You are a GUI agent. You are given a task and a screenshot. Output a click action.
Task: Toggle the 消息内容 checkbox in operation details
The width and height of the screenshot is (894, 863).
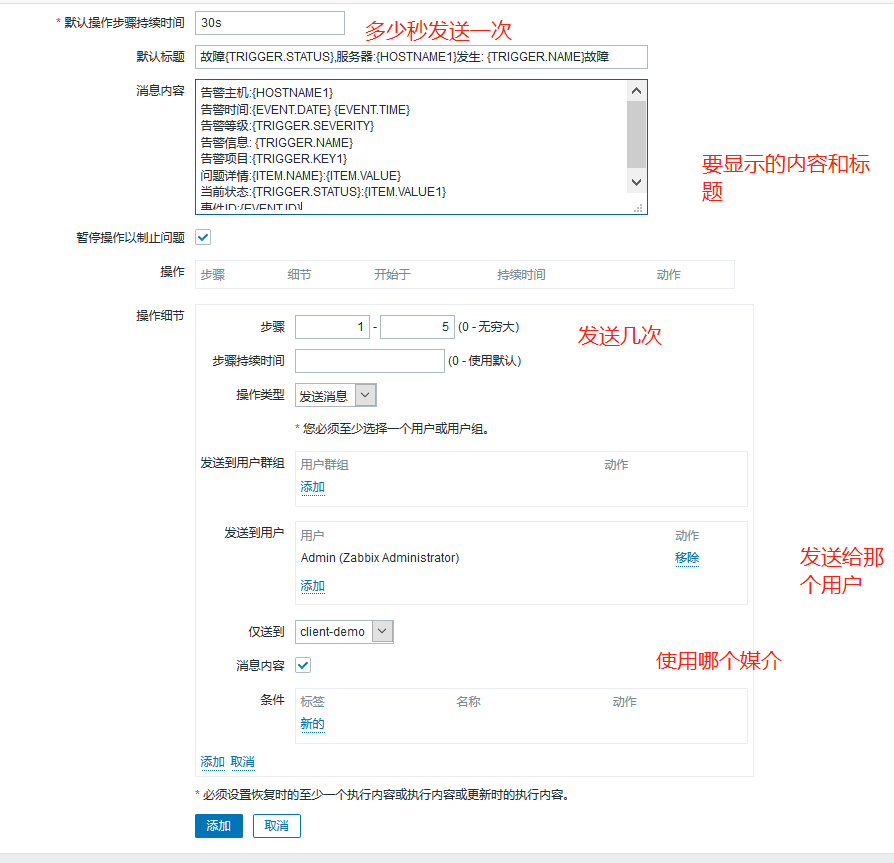click(x=302, y=664)
